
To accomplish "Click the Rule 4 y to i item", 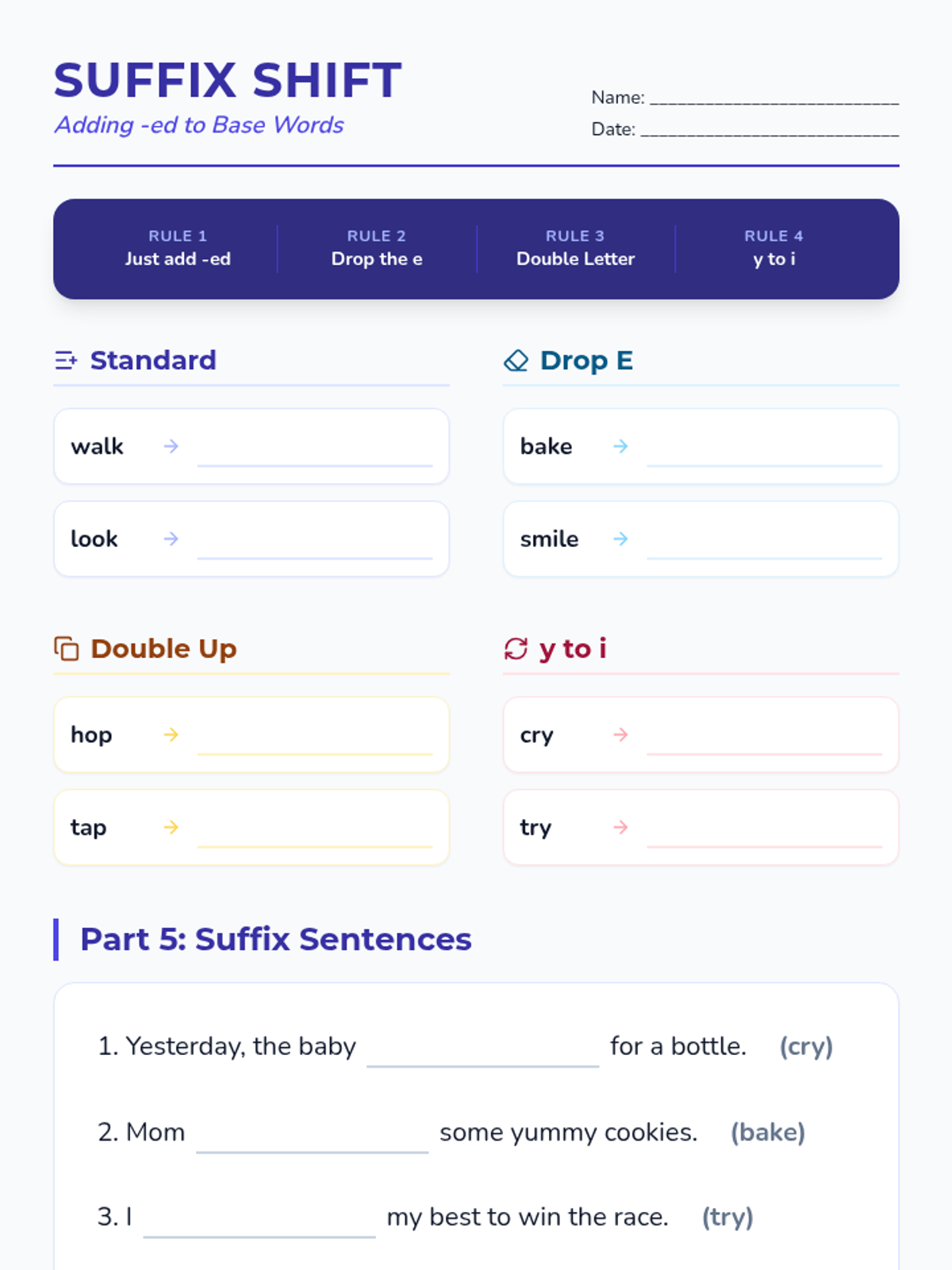I will 773,248.
